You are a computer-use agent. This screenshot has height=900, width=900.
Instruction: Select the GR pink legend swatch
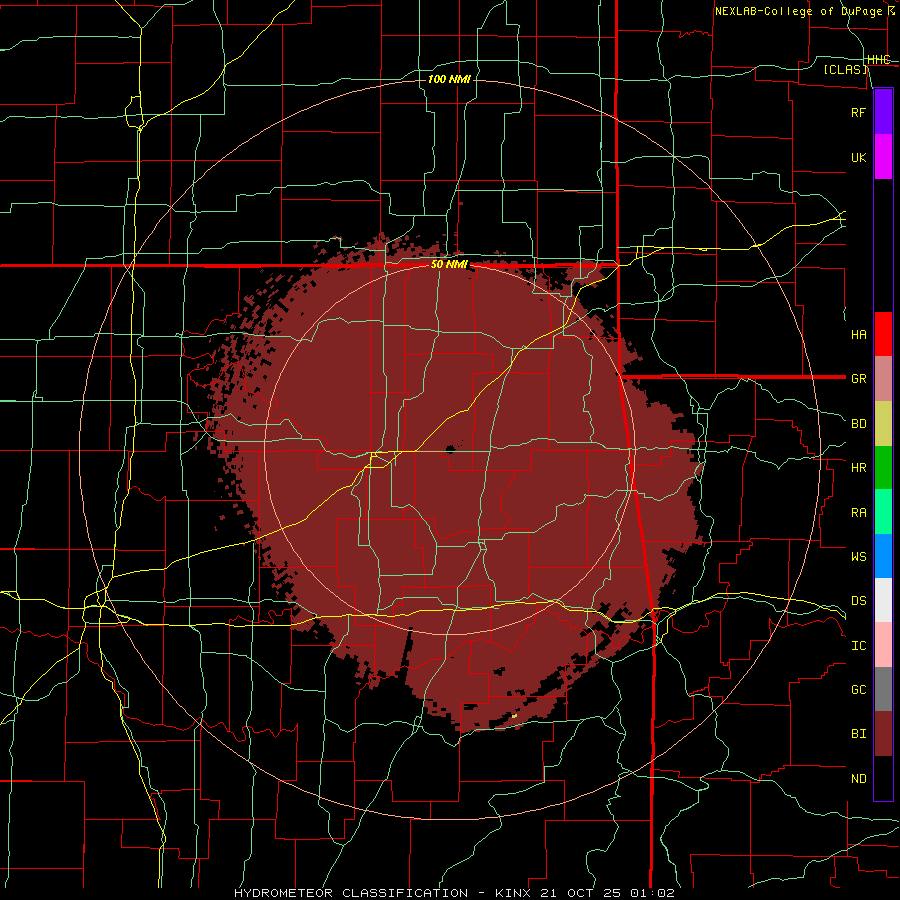(883, 378)
